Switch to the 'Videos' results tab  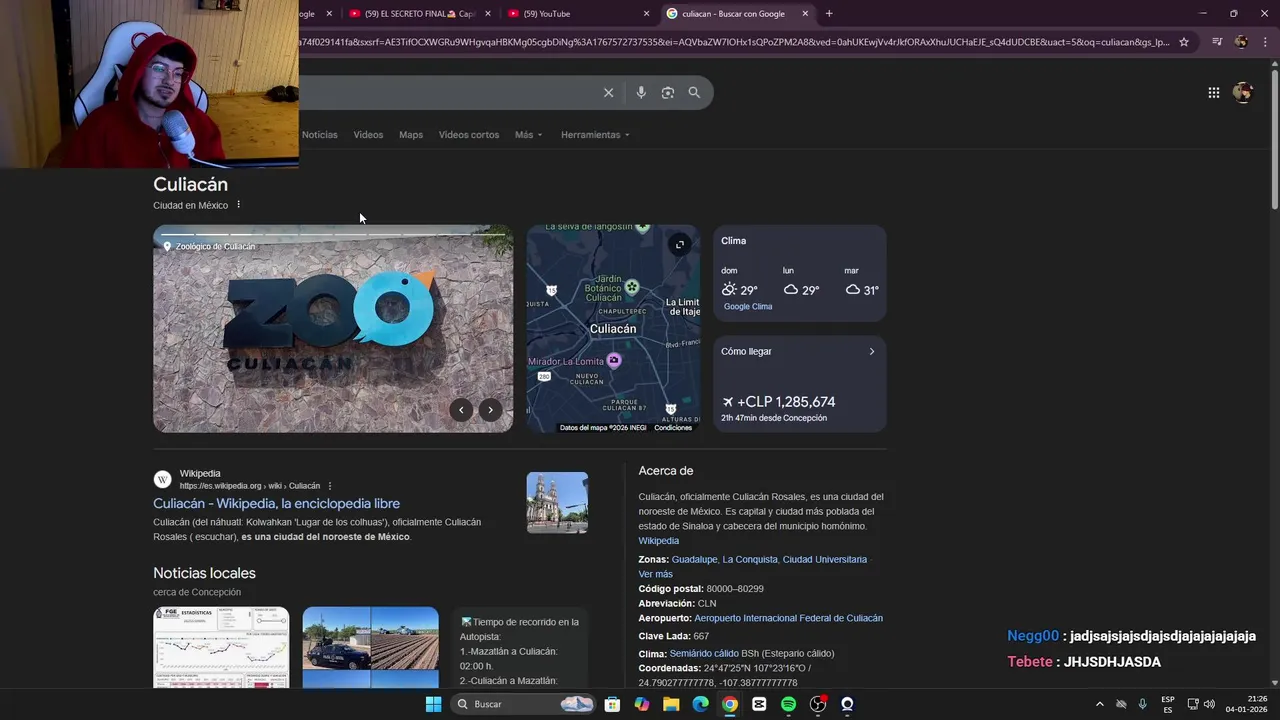point(368,135)
